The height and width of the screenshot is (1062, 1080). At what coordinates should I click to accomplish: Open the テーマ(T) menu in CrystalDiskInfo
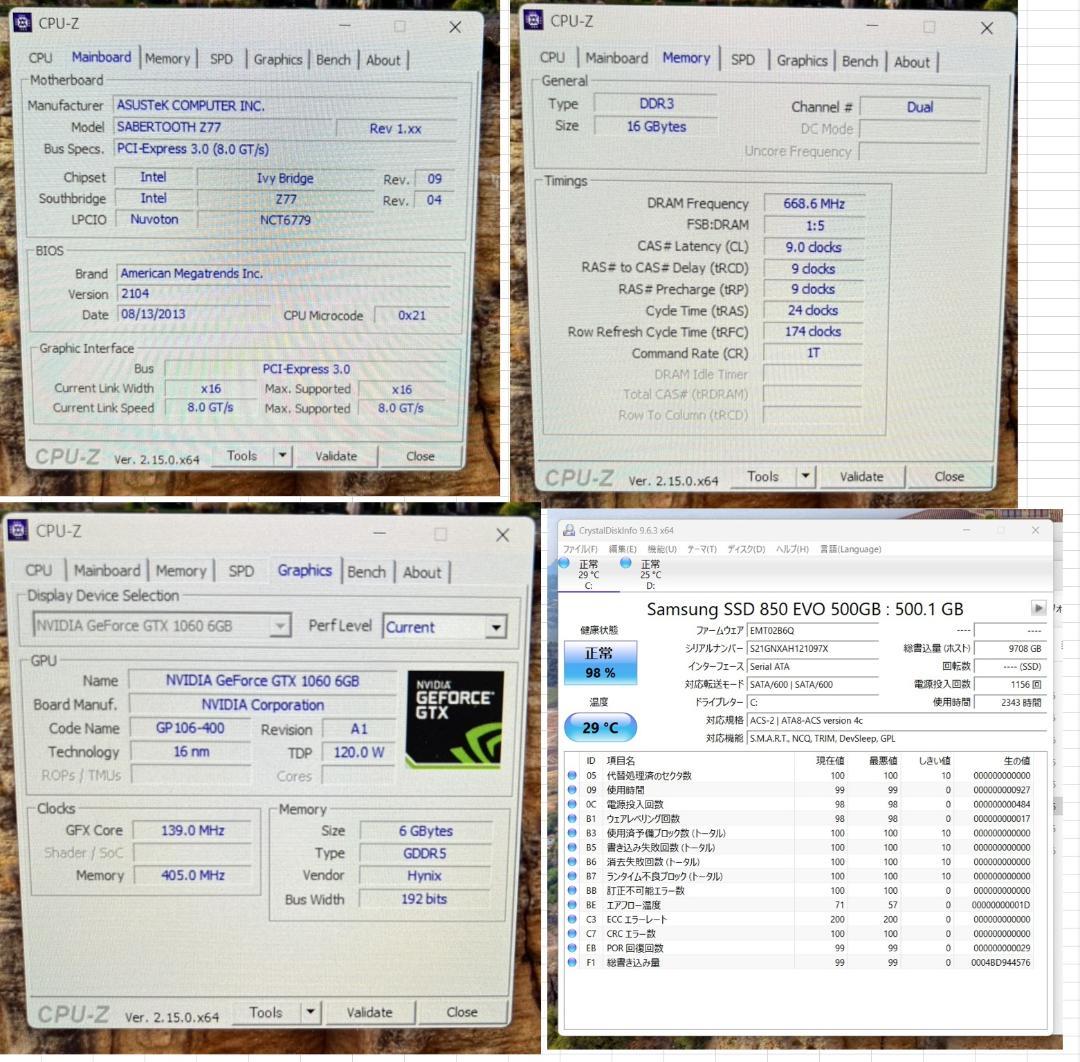click(700, 548)
